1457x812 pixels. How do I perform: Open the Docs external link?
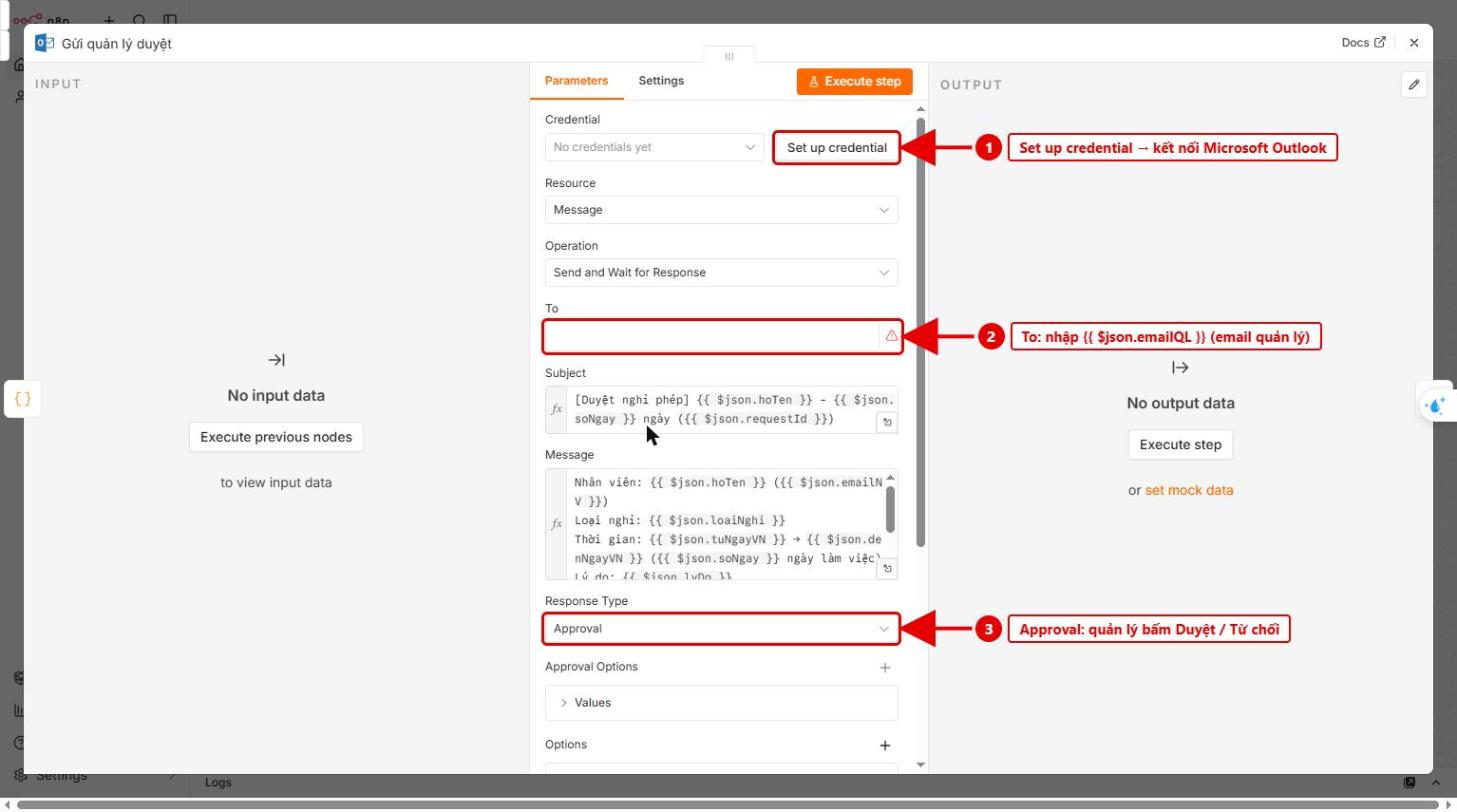1363,43
